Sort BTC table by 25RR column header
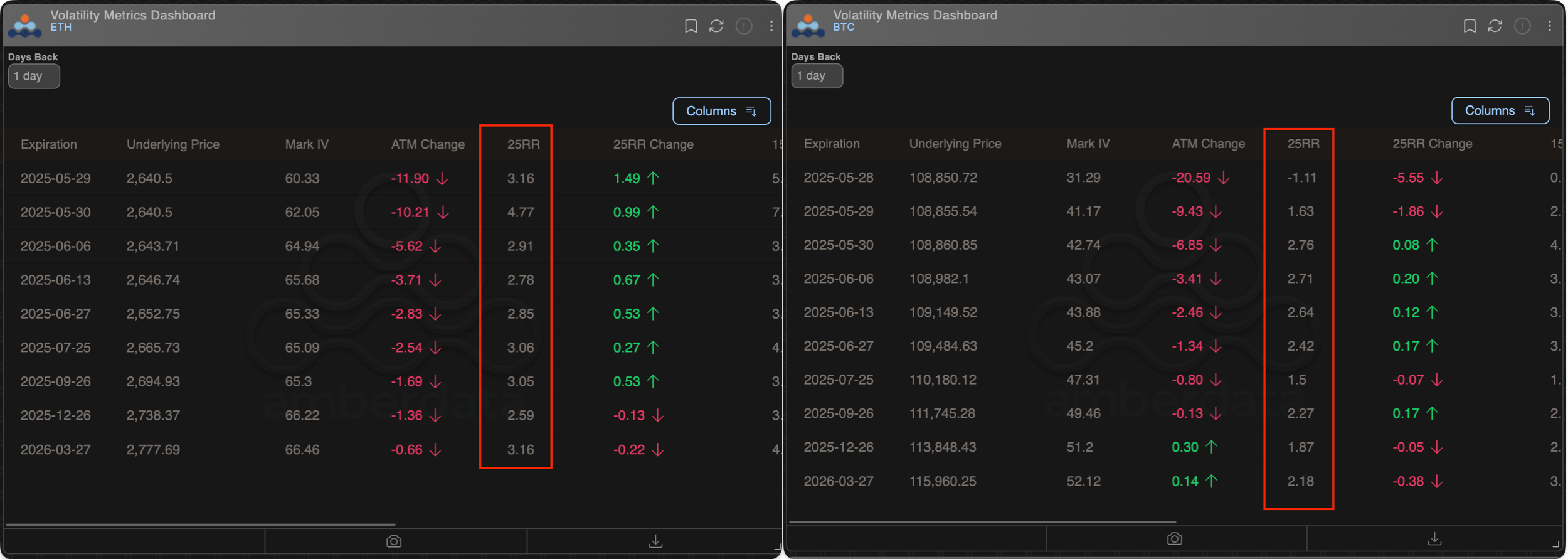This screenshot has width=1568, height=559. click(x=1303, y=144)
